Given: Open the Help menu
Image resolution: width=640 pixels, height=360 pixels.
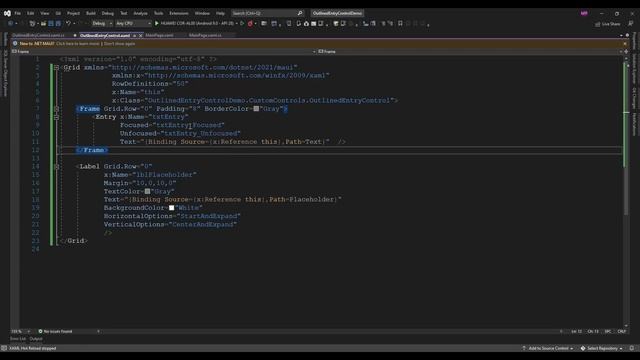Looking at the screenshot, I should coord(220,13).
